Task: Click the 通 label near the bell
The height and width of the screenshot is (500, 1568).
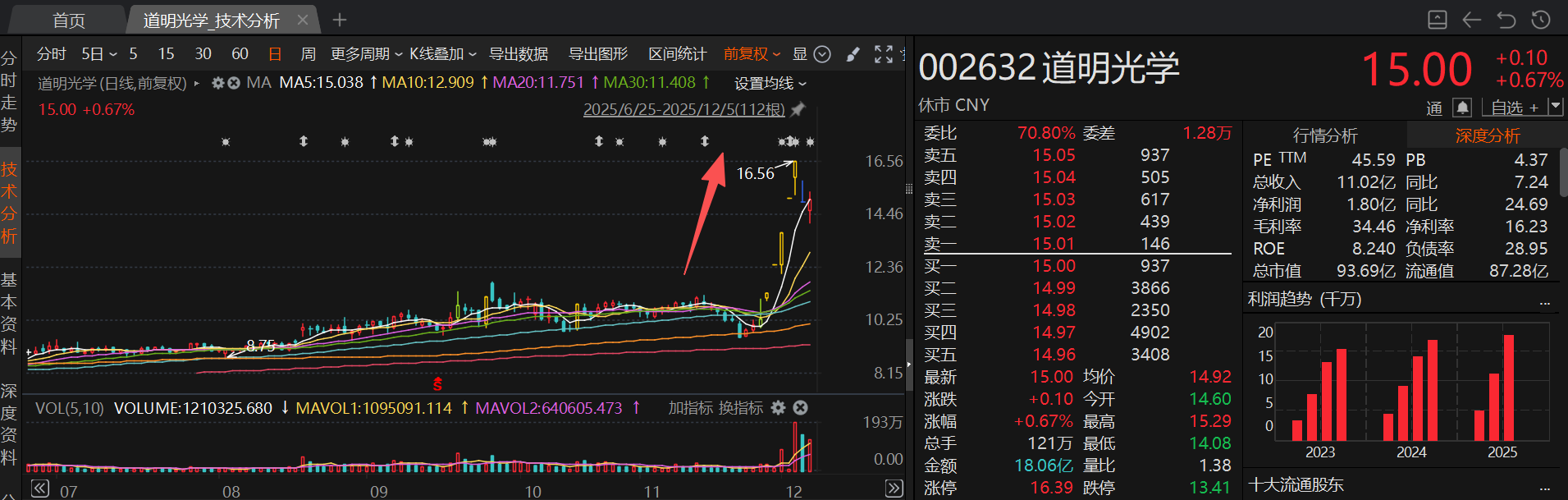Action: tap(1434, 108)
